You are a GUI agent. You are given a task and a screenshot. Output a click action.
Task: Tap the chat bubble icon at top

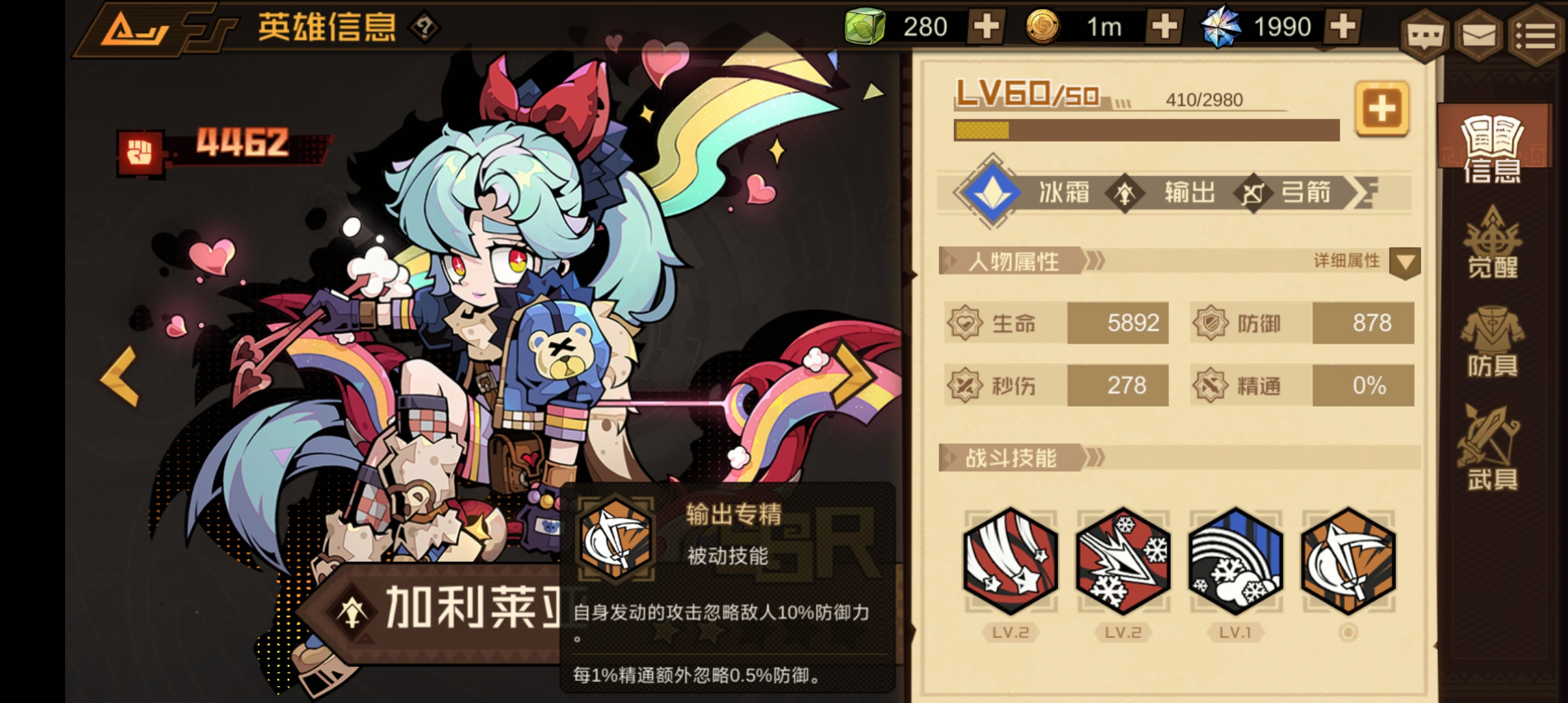click(x=1424, y=36)
